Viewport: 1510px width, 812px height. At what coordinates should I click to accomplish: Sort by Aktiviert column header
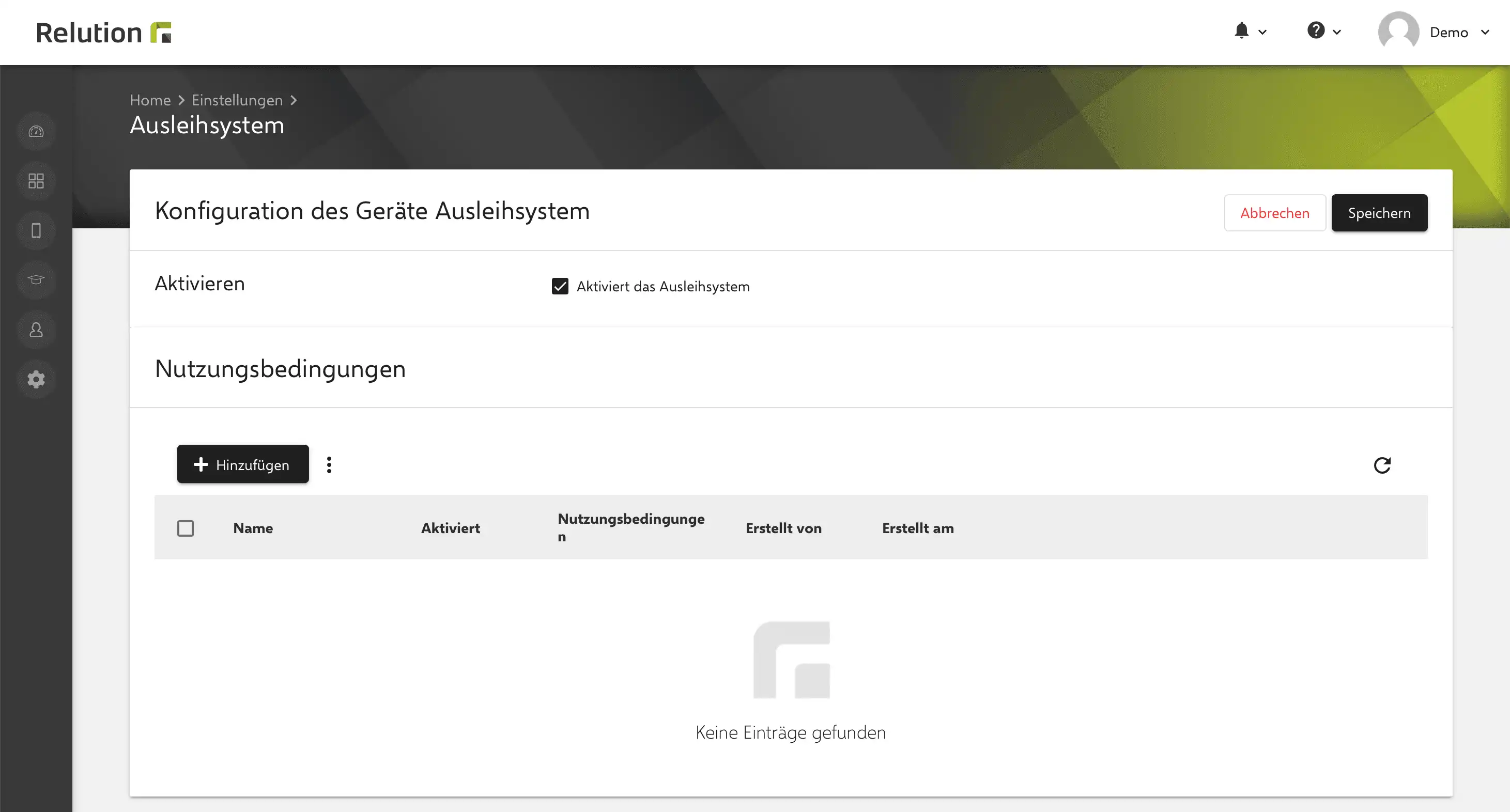pyautogui.click(x=450, y=528)
